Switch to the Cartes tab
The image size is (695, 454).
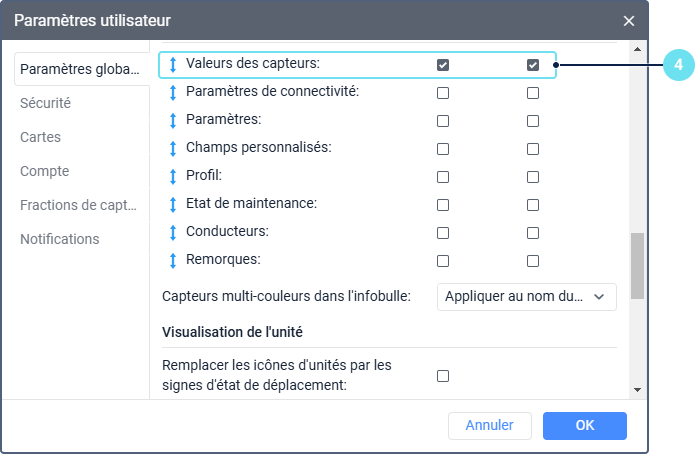click(x=40, y=137)
